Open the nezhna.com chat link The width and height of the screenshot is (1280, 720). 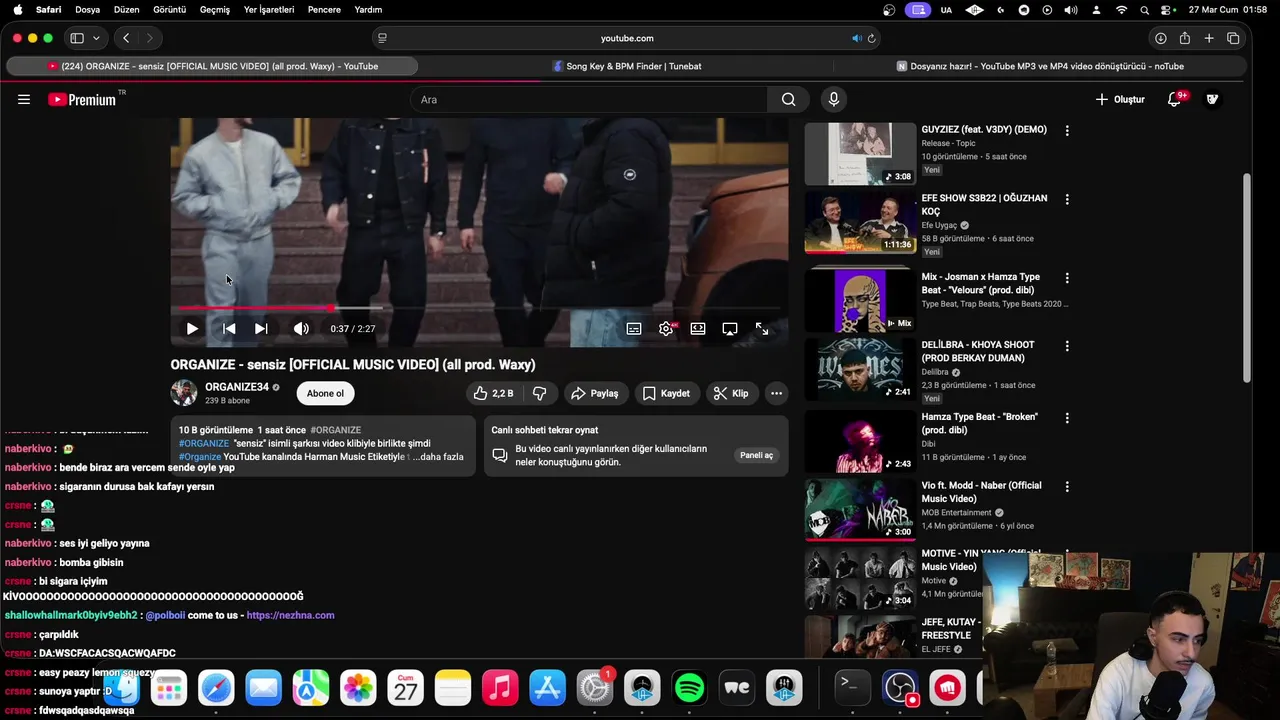(290, 615)
